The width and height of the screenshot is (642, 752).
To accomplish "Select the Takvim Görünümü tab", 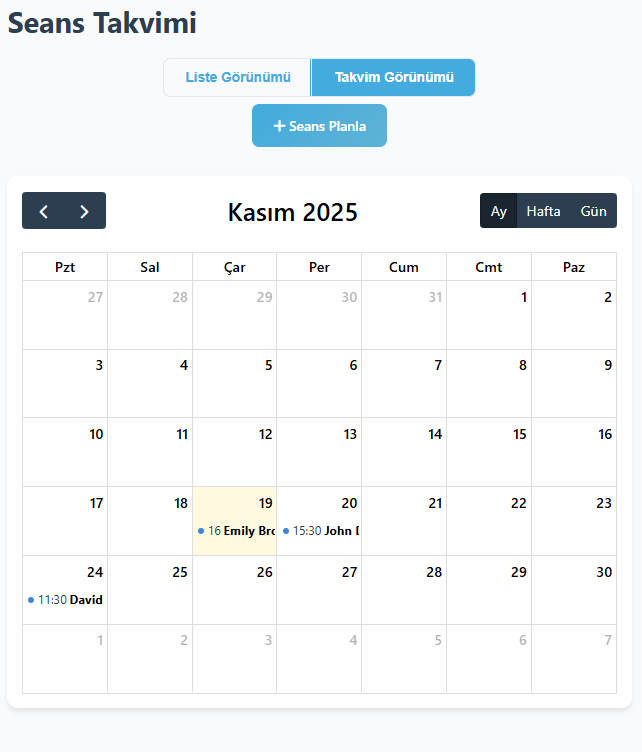I will [x=394, y=77].
